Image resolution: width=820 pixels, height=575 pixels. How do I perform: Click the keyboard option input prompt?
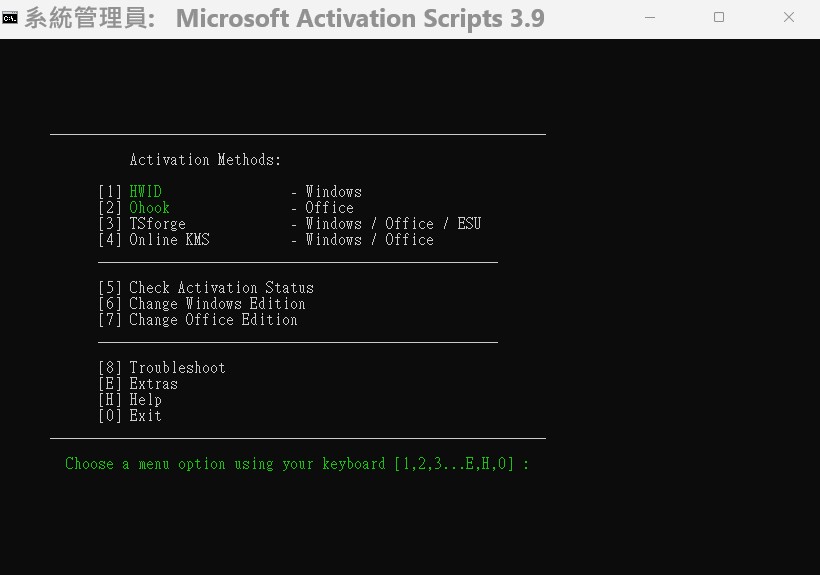297,464
